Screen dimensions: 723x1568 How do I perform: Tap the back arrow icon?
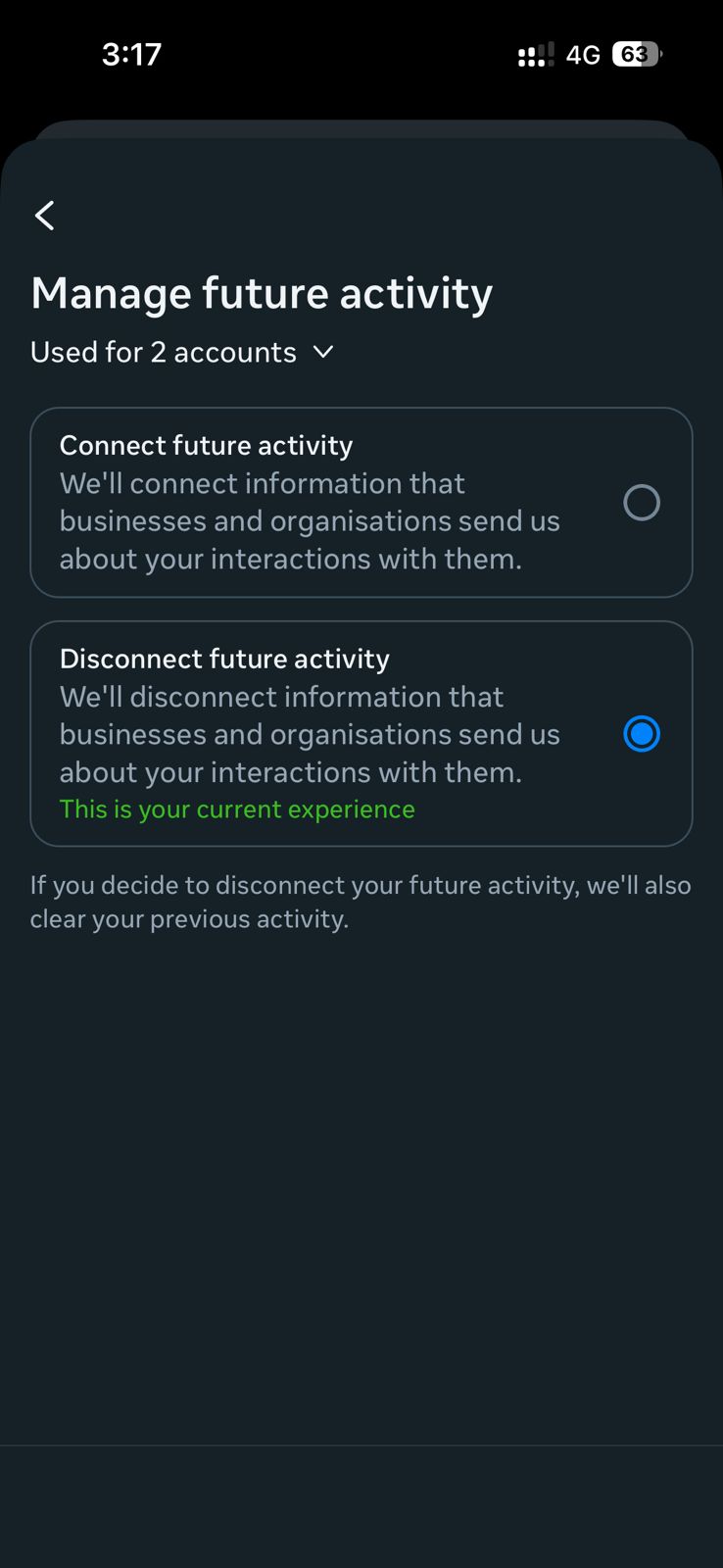[45, 216]
